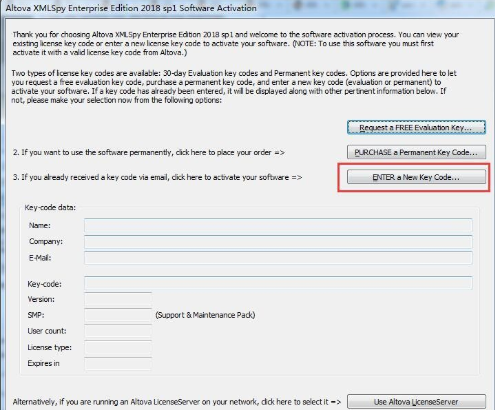Focus the License type field
Image resolution: width=495 pixels, height=410 pixels.
[x=118, y=347]
